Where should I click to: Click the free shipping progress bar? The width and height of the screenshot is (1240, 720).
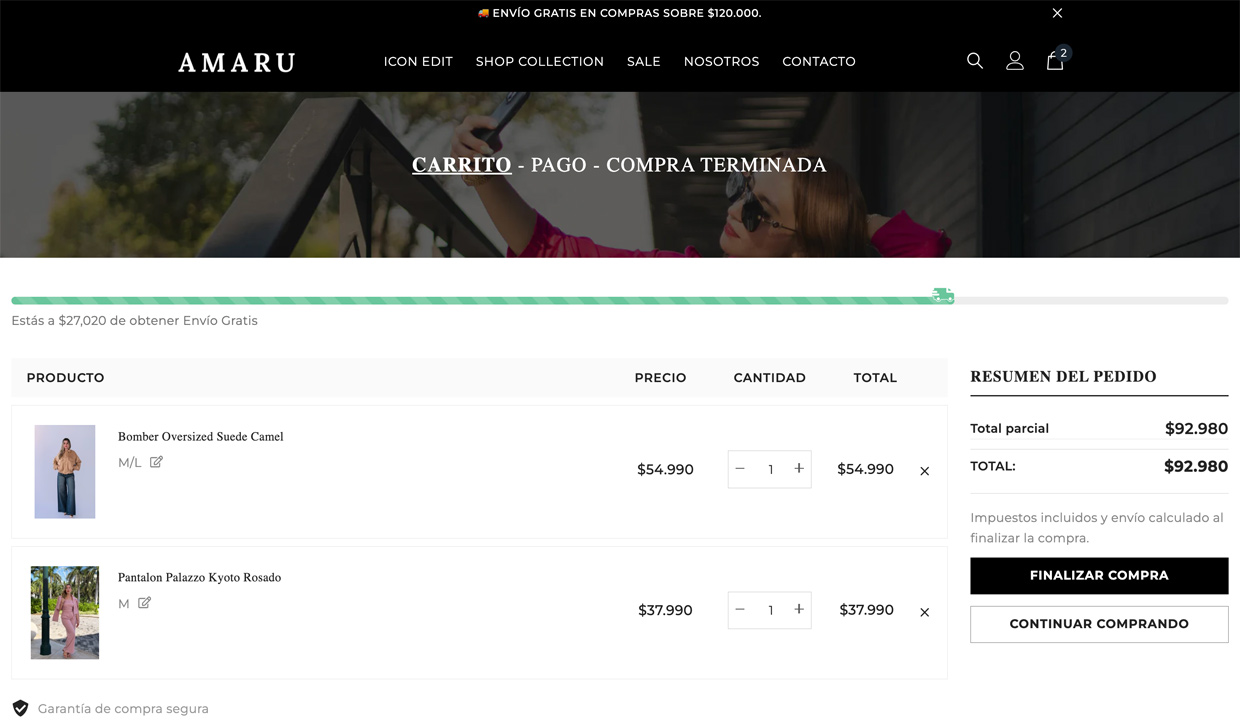tap(620, 300)
